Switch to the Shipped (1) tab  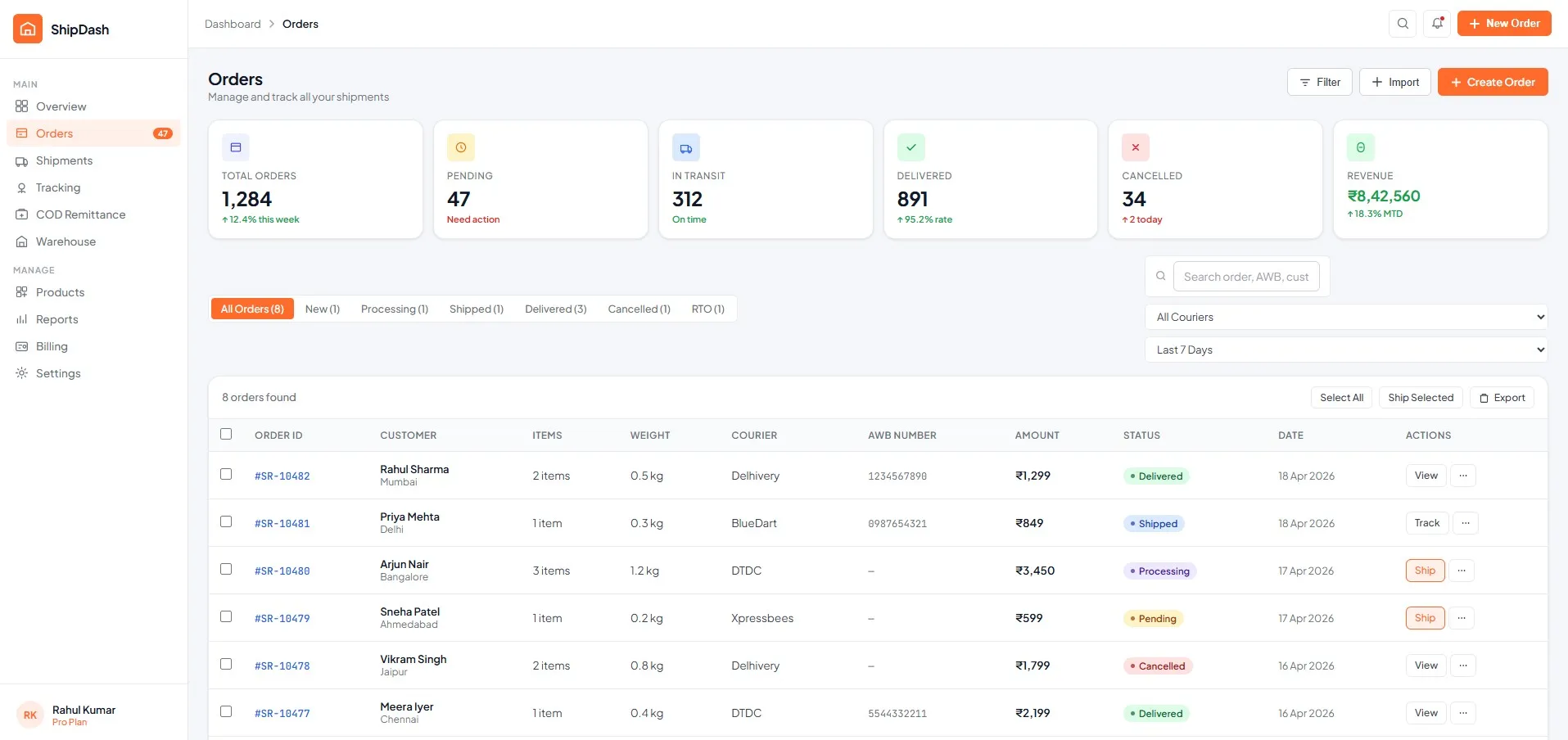[477, 309]
